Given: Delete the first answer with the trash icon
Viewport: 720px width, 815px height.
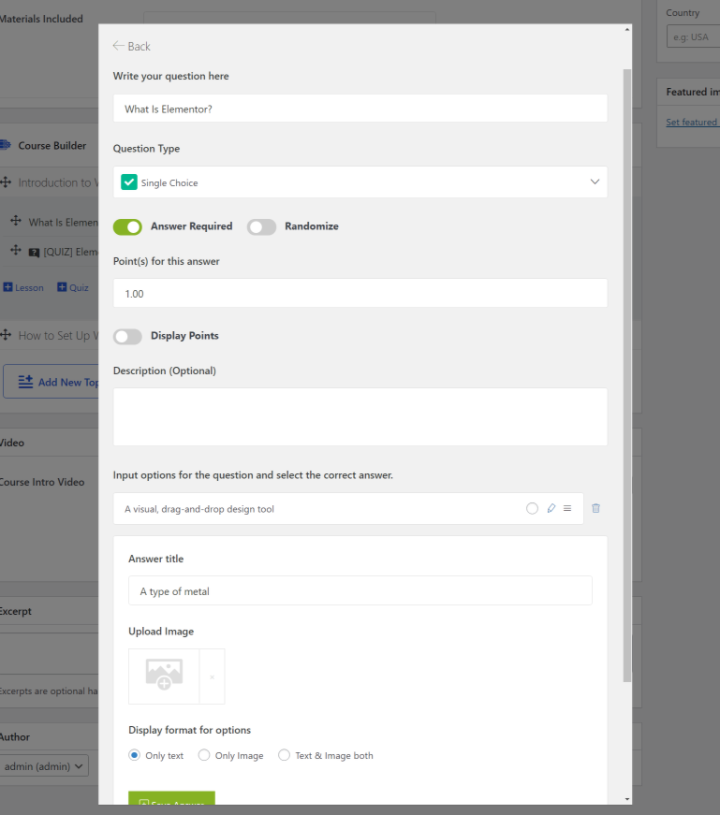Looking at the screenshot, I should tap(596, 508).
